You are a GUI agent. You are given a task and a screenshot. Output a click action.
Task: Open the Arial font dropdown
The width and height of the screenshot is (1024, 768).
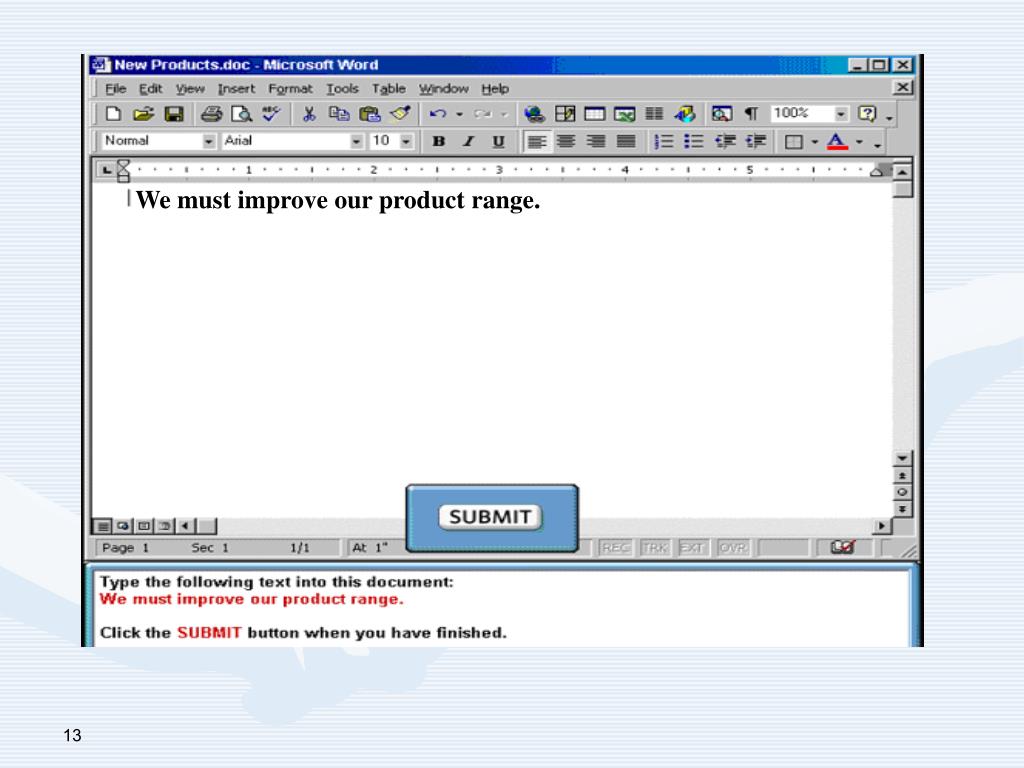pos(356,141)
